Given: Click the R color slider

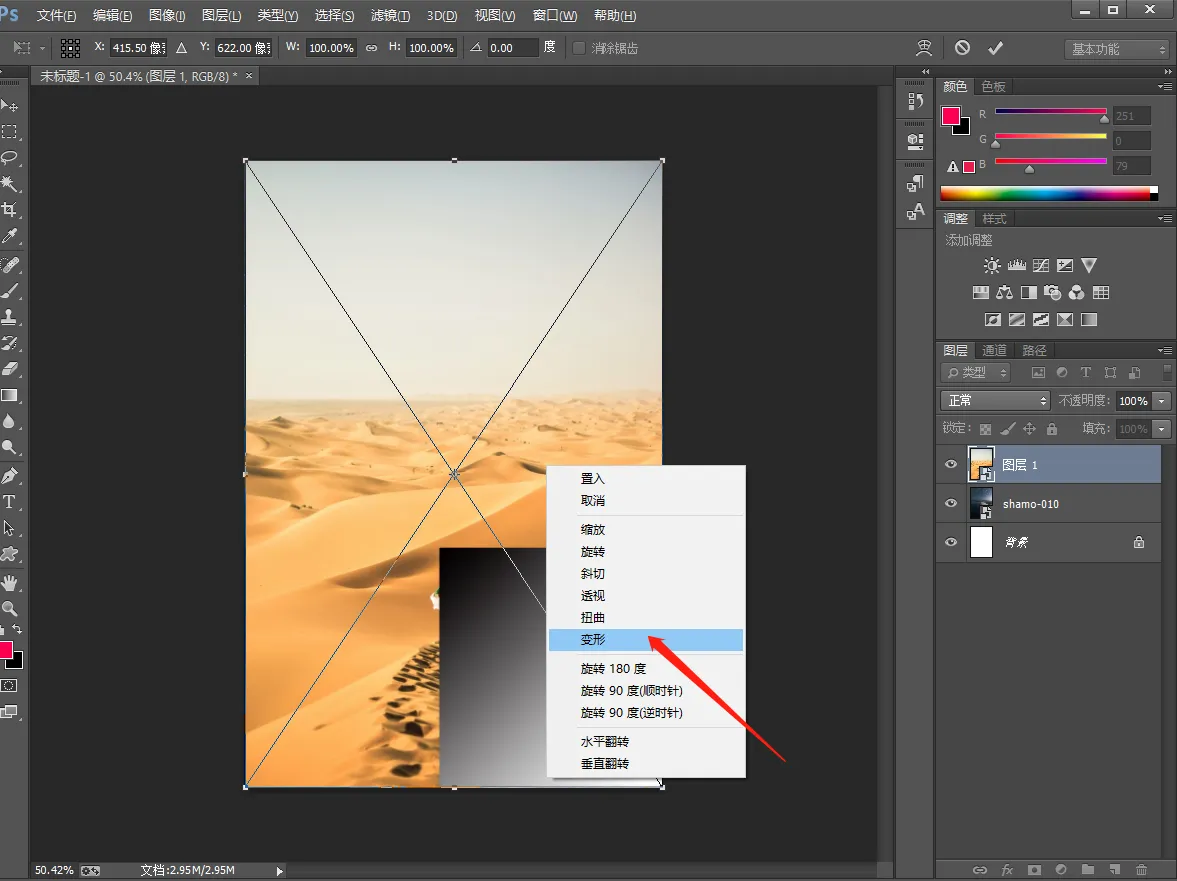Looking at the screenshot, I should 1050,111.
